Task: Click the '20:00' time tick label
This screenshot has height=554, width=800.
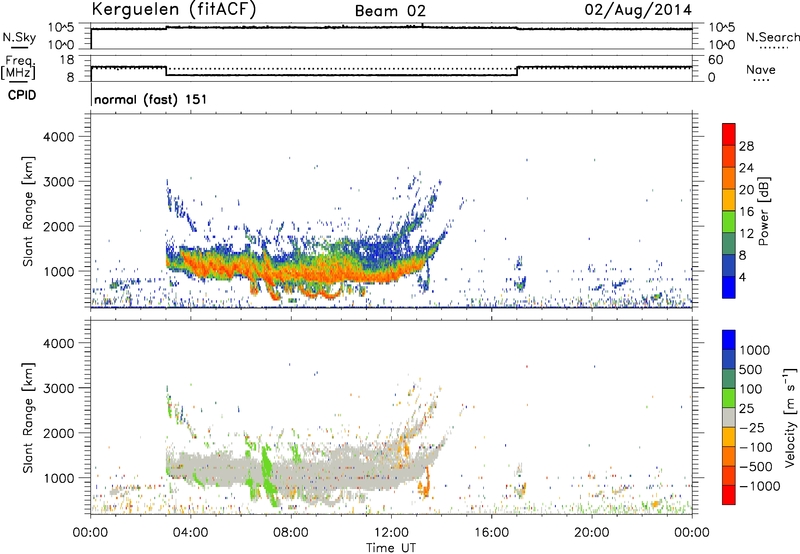Action: point(592,533)
